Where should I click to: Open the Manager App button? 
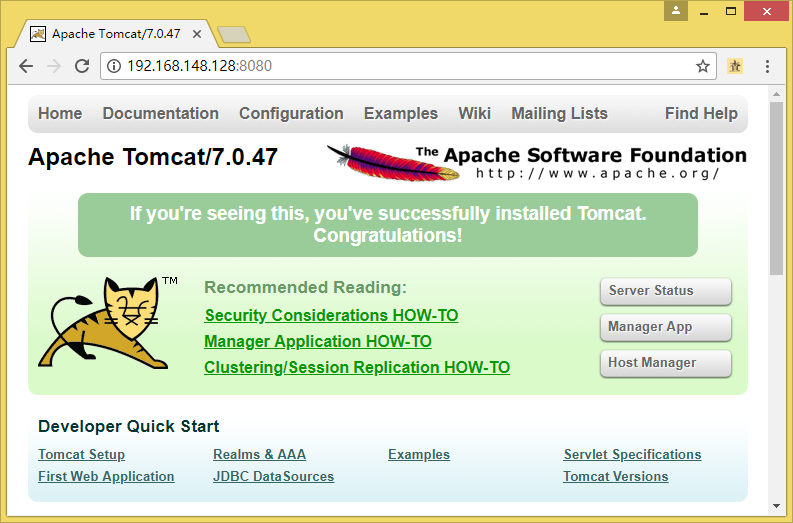pyautogui.click(x=665, y=327)
